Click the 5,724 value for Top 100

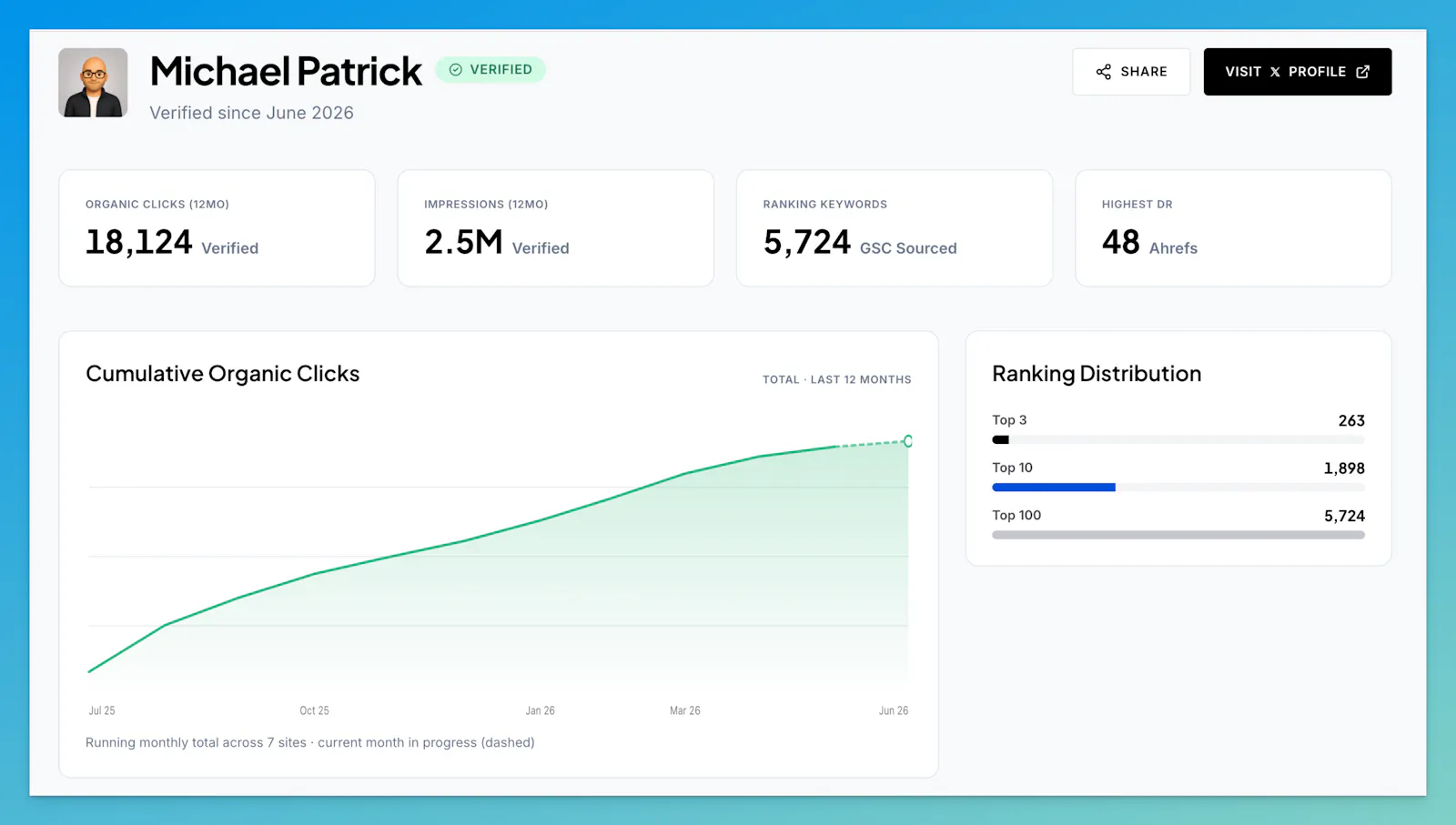pyautogui.click(x=1344, y=516)
